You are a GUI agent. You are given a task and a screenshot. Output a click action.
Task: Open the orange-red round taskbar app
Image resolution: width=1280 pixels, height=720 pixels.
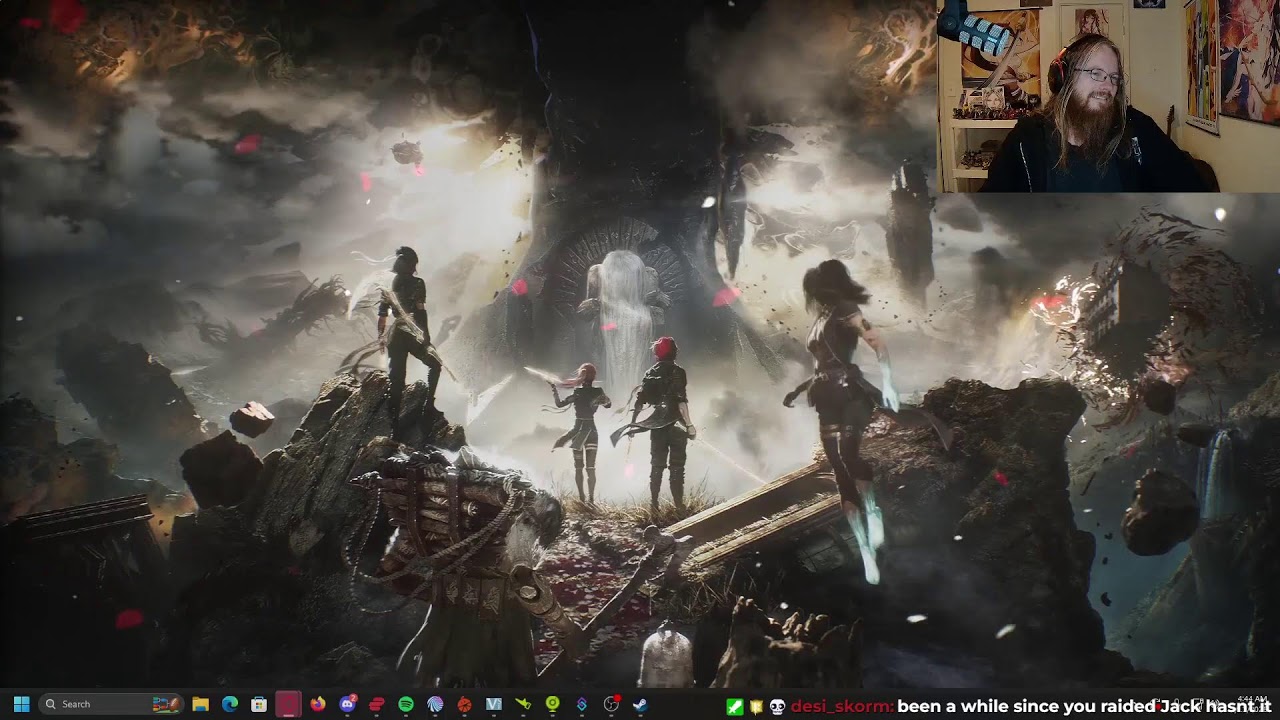(464, 704)
